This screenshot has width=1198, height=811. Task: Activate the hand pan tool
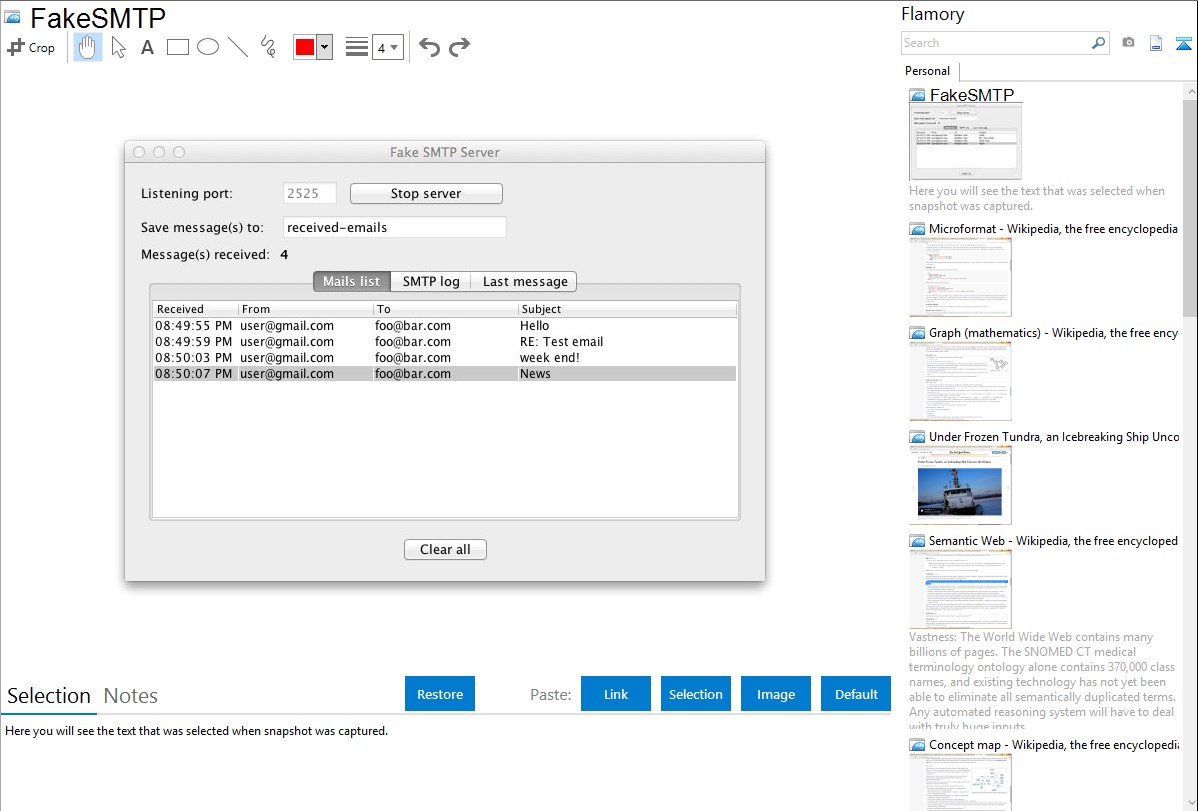pos(87,47)
